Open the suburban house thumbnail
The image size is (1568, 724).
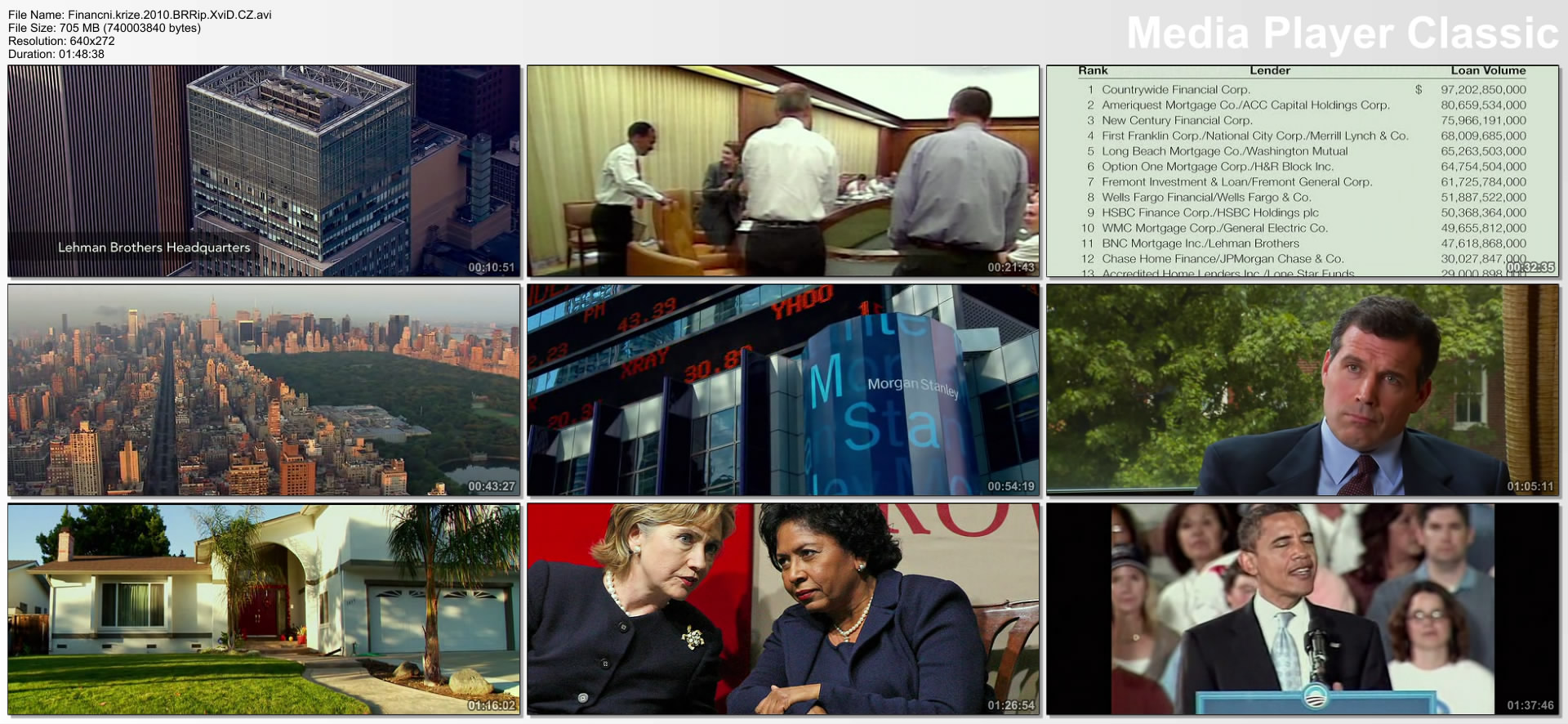[264, 609]
